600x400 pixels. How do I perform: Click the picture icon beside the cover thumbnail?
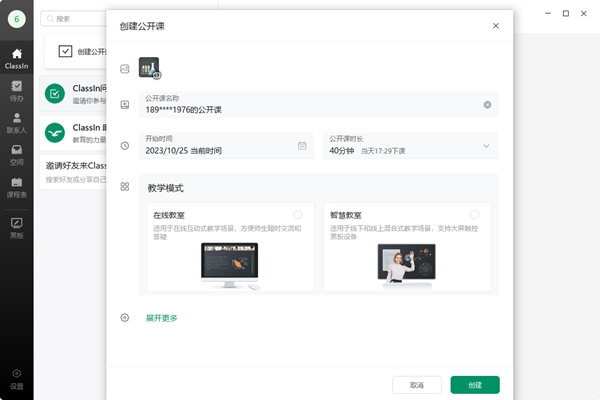point(125,69)
